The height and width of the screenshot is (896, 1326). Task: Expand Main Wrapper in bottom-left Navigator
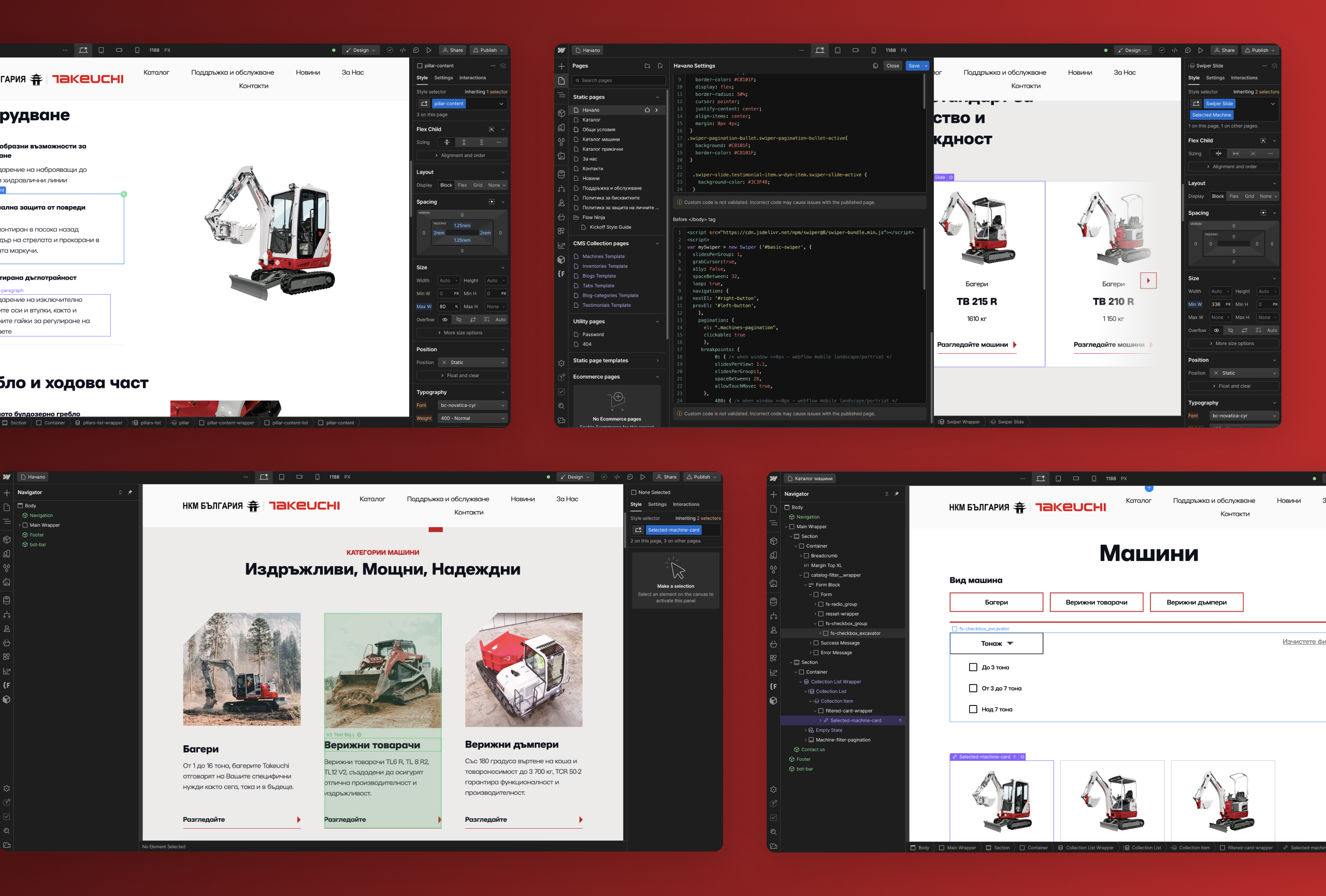19,525
